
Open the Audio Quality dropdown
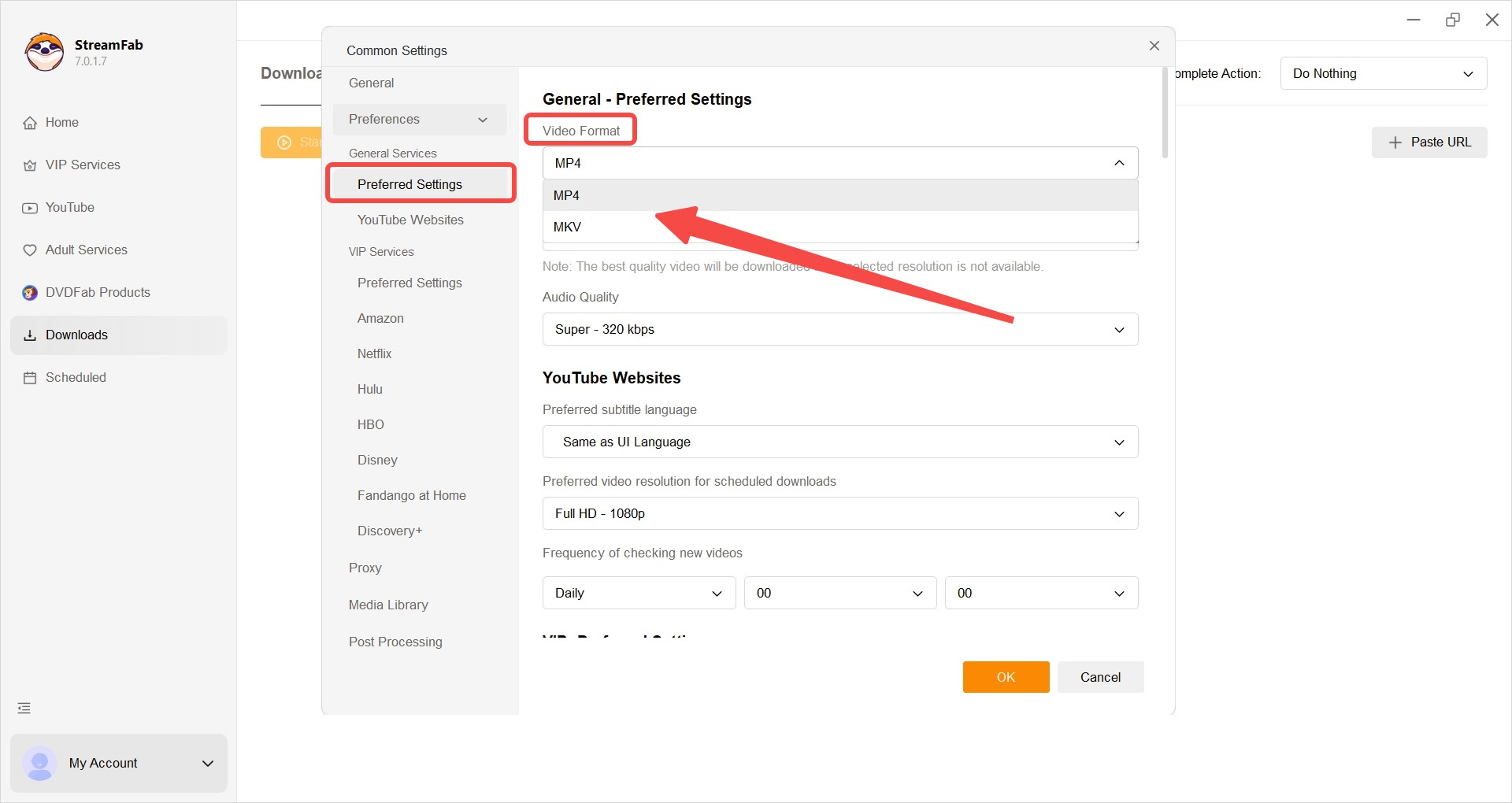tap(839, 329)
